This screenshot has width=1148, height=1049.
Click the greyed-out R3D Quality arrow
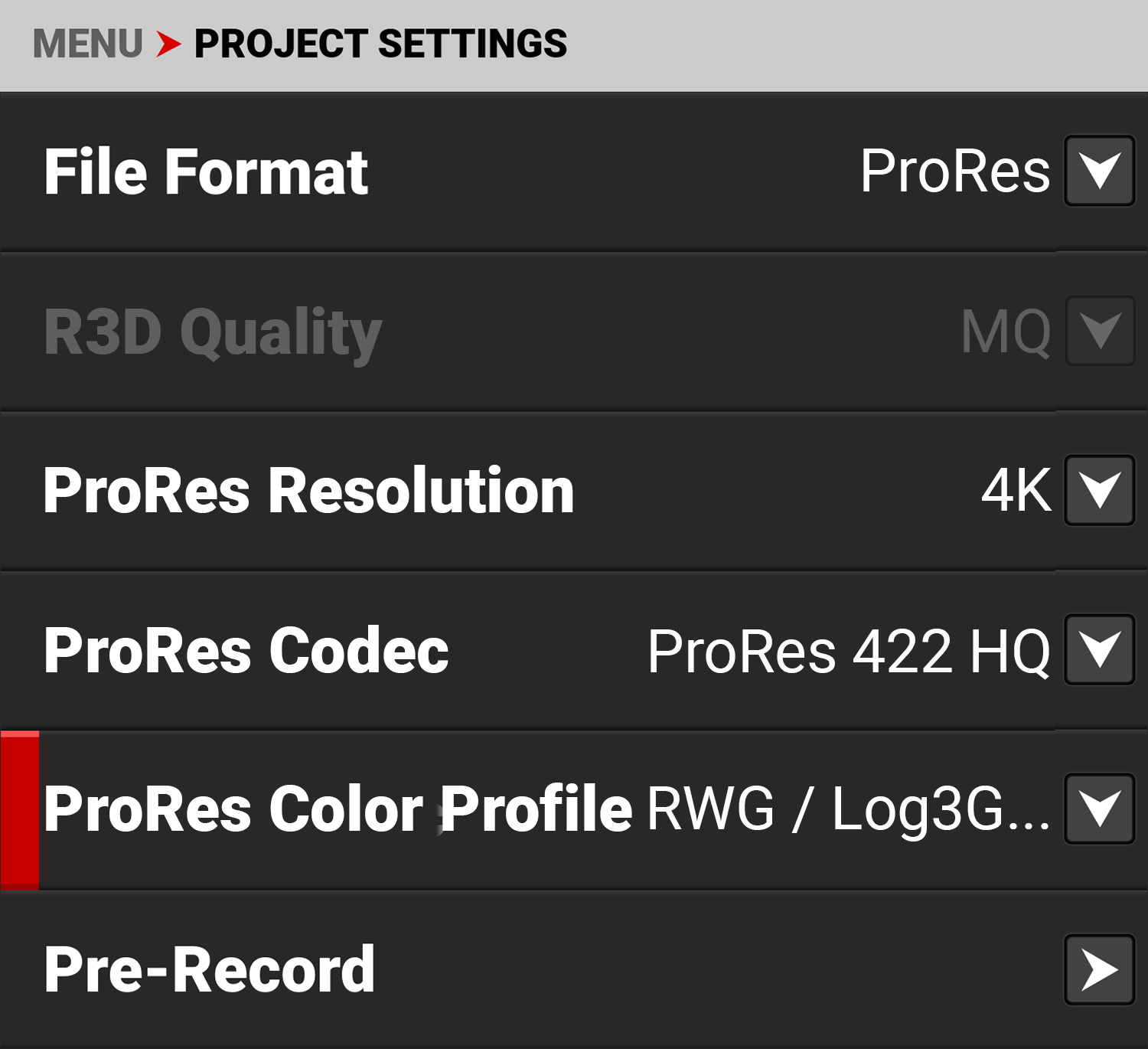click(1099, 331)
